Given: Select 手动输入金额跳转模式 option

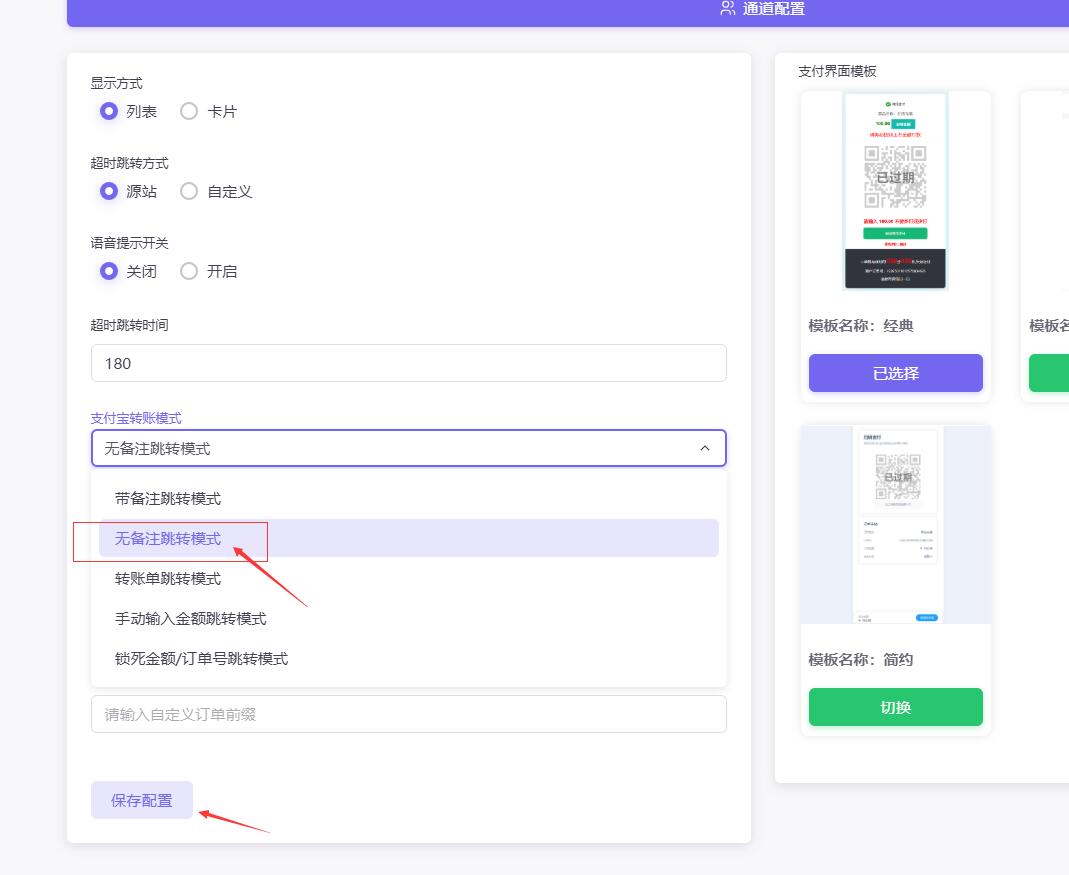Looking at the screenshot, I should click(x=190, y=618).
